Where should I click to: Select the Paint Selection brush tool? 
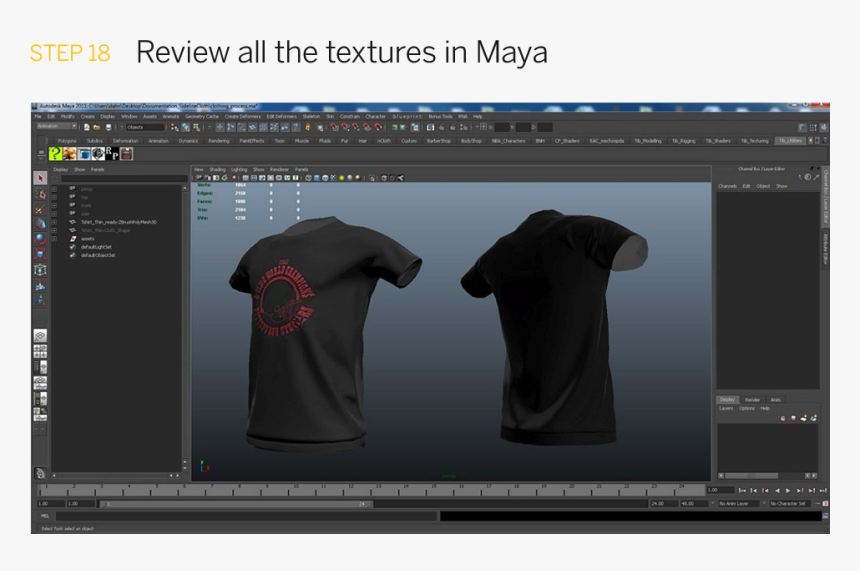pos(40,209)
